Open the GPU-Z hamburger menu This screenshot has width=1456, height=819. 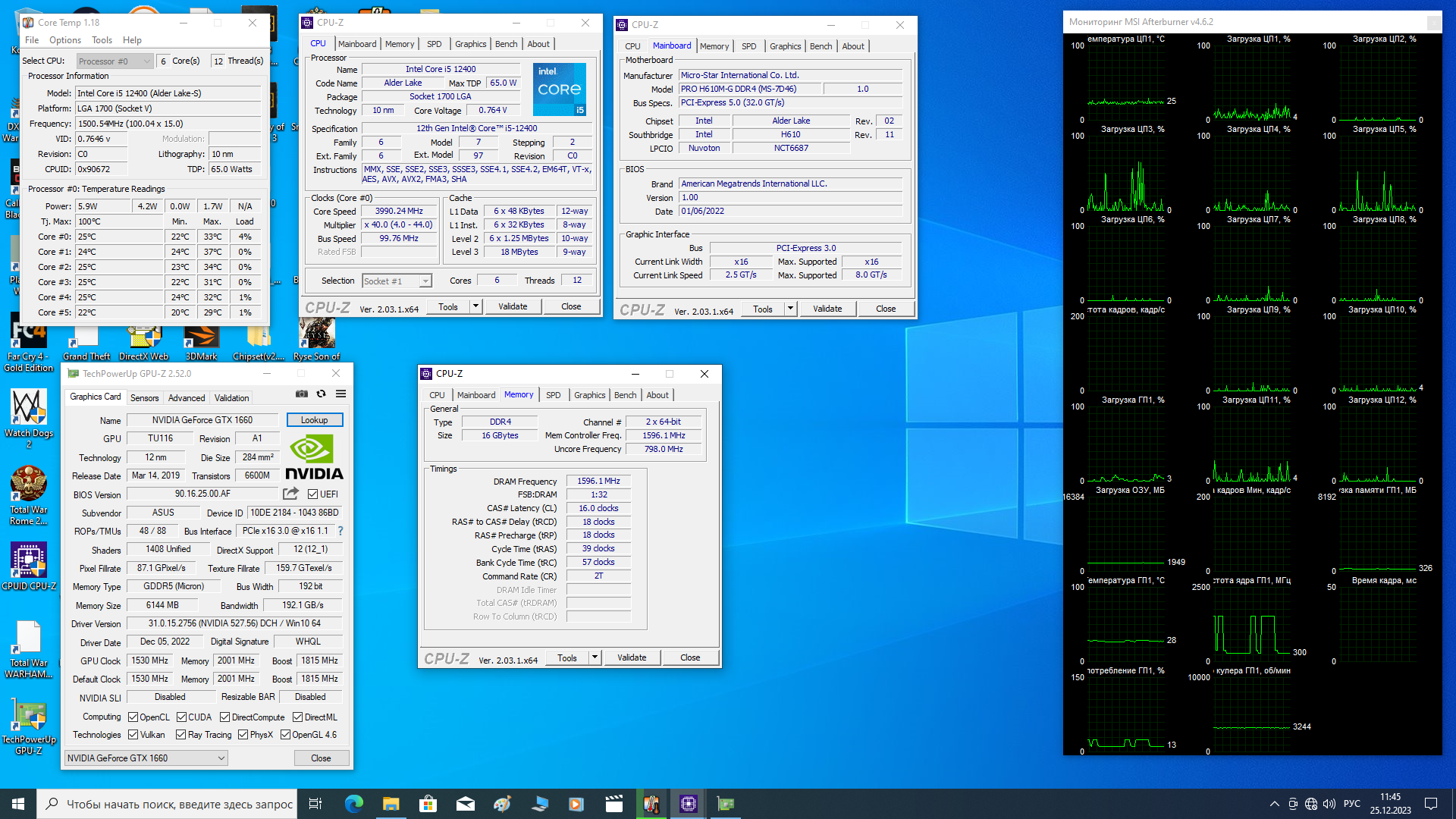(x=341, y=394)
